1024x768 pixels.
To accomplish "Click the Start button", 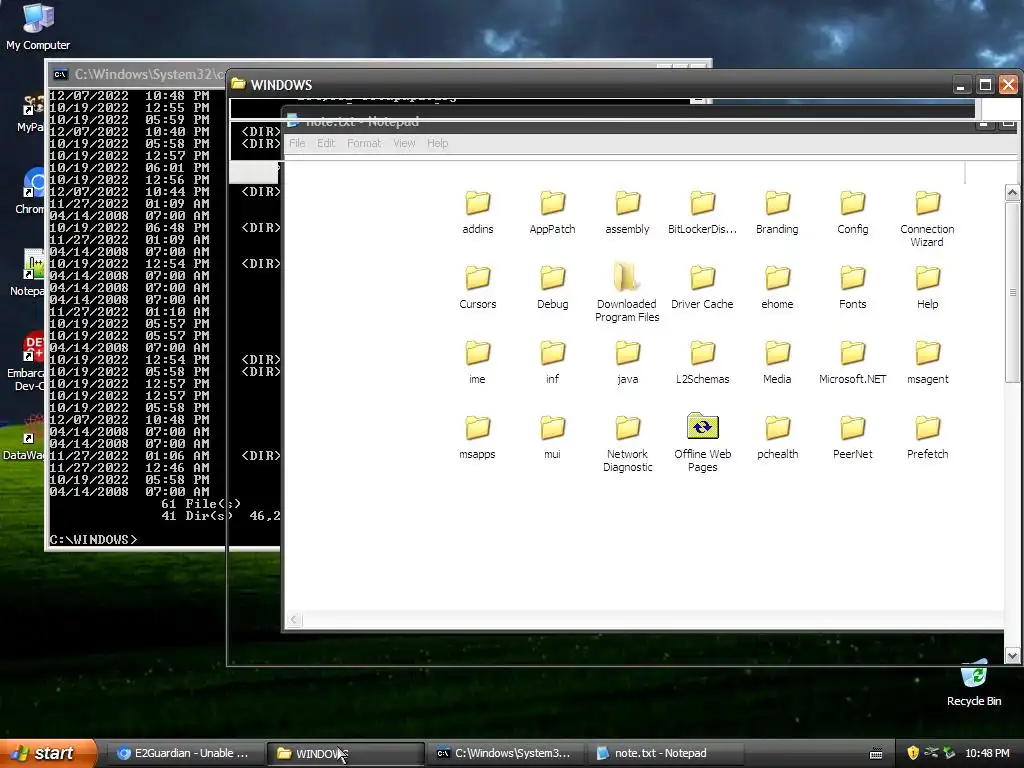I will (48, 753).
